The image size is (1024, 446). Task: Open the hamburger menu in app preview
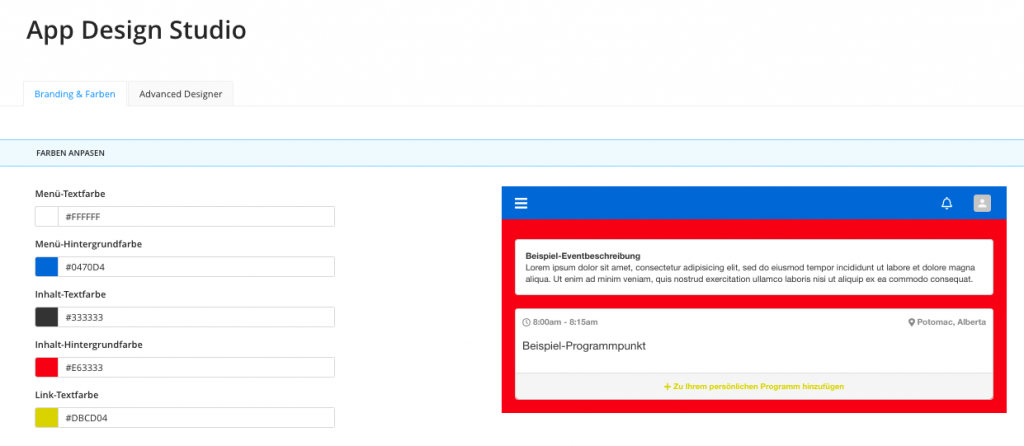(x=520, y=203)
